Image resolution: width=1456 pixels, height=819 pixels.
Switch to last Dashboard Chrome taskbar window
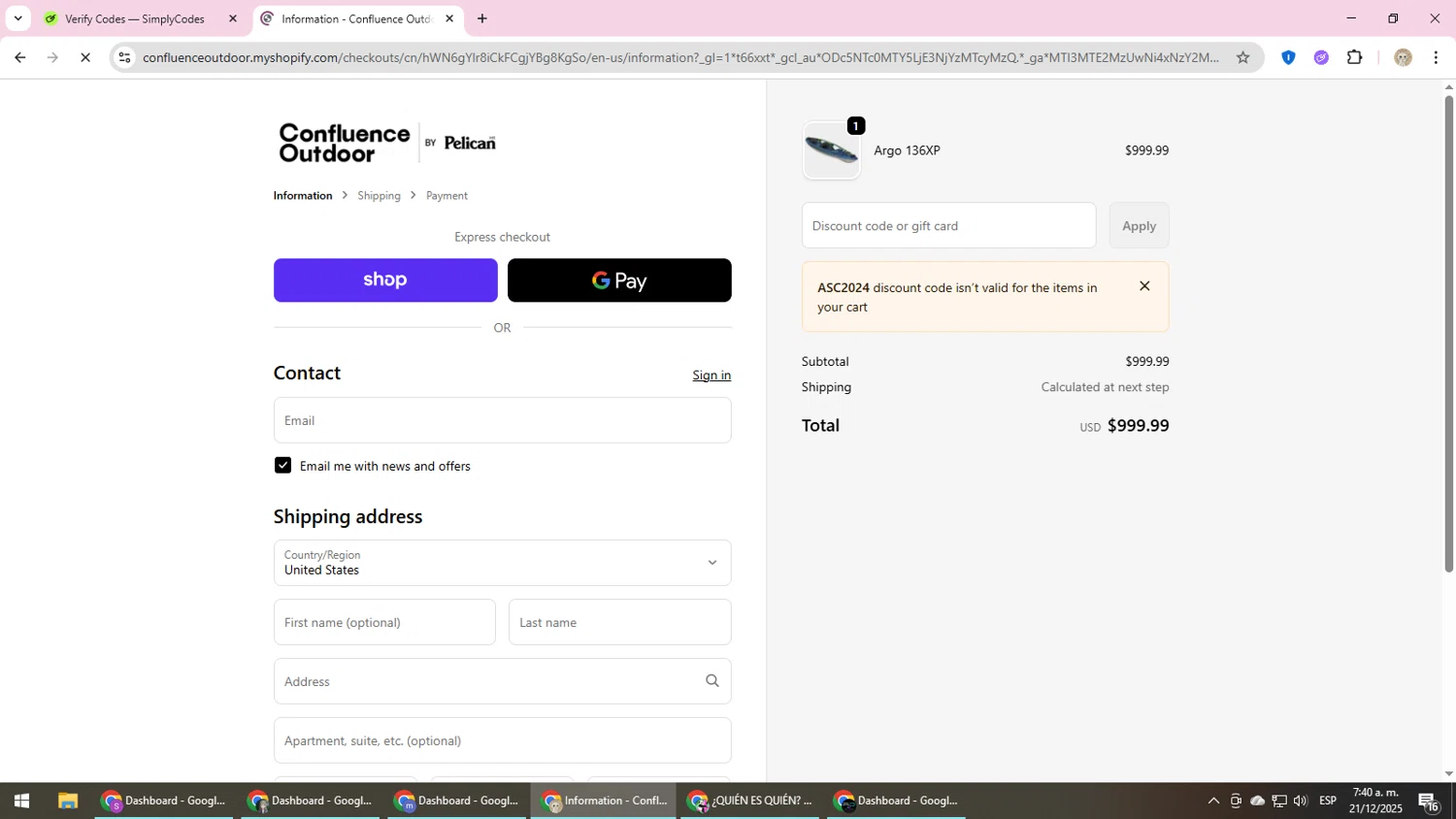[897, 801]
